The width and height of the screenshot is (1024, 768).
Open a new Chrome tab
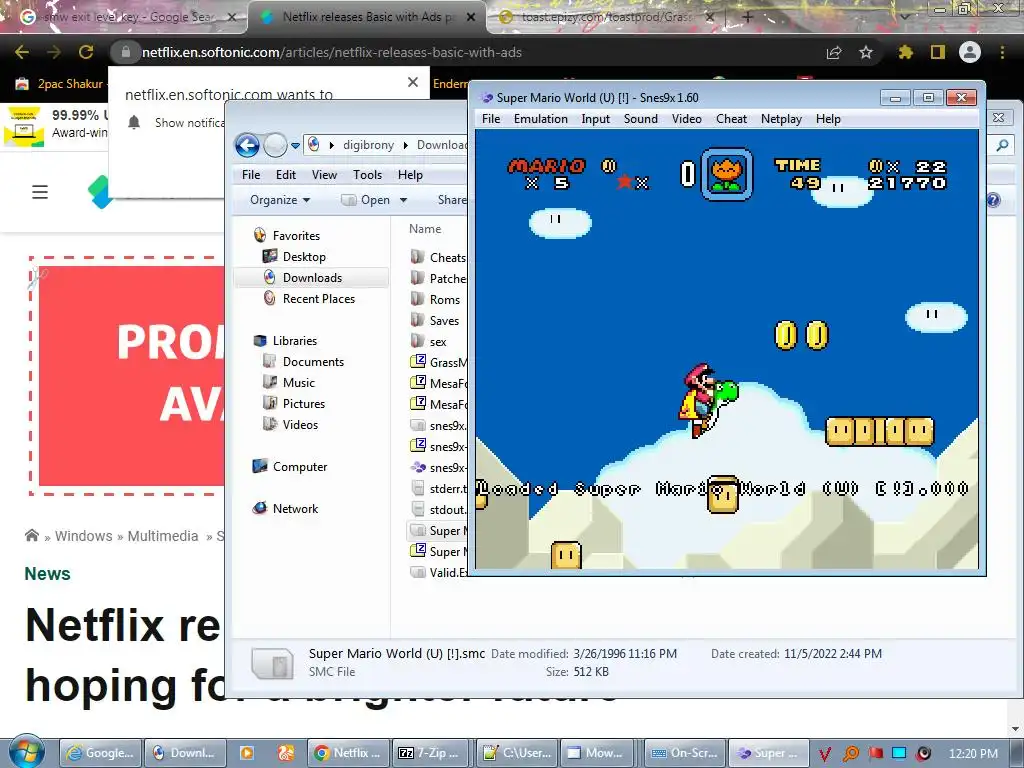(x=748, y=17)
